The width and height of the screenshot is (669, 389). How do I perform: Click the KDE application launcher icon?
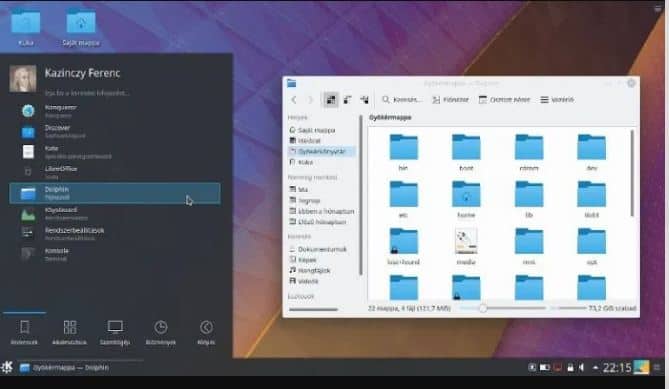coord(7,367)
